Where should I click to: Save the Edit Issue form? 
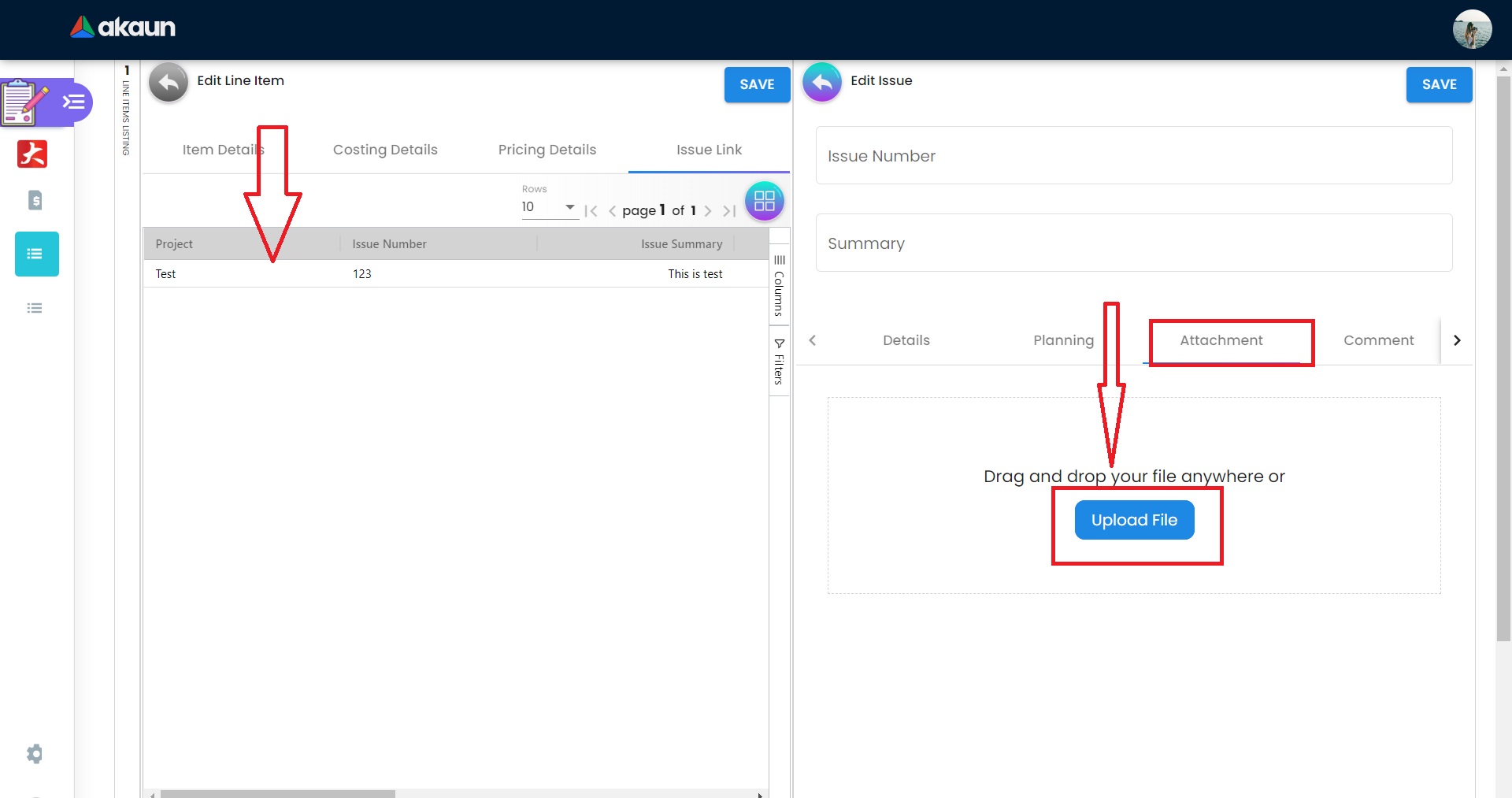pyautogui.click(x=1440, y=84)
